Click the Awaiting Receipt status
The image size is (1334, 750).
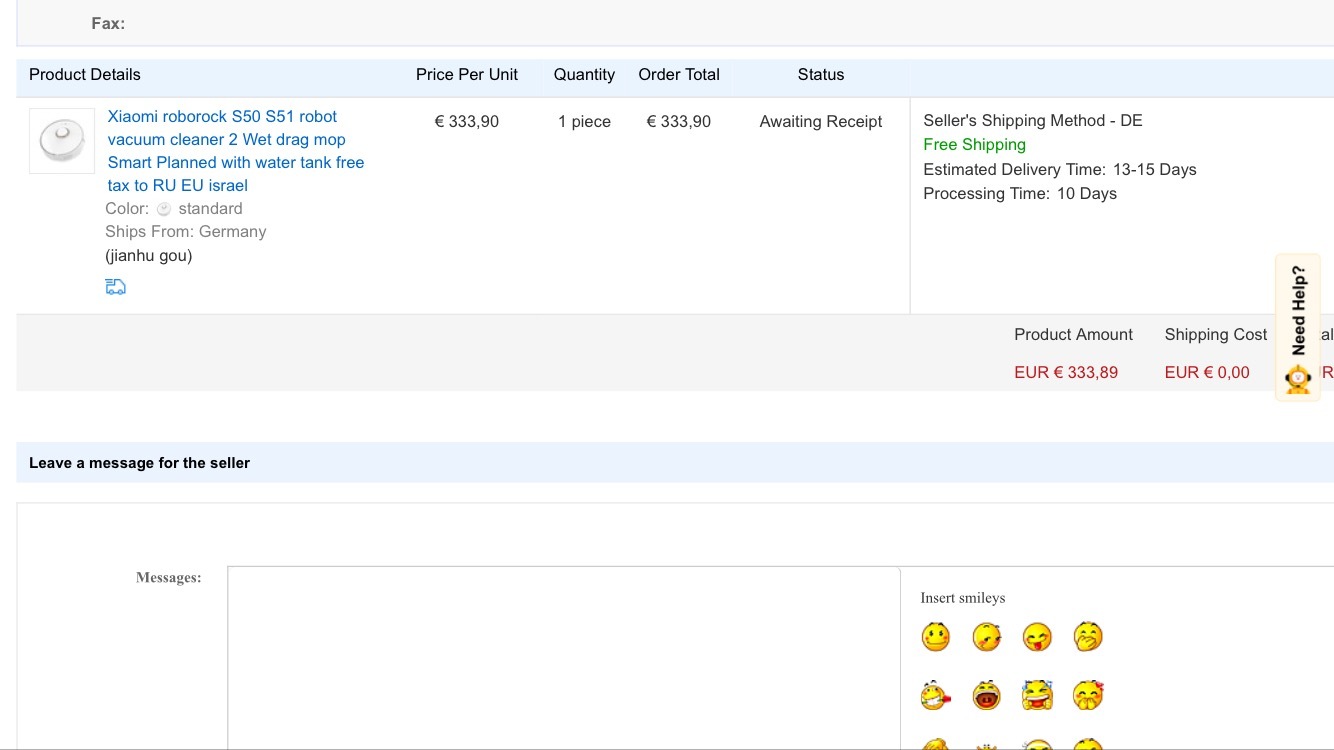pyautogui.click(x=820, y=122)
